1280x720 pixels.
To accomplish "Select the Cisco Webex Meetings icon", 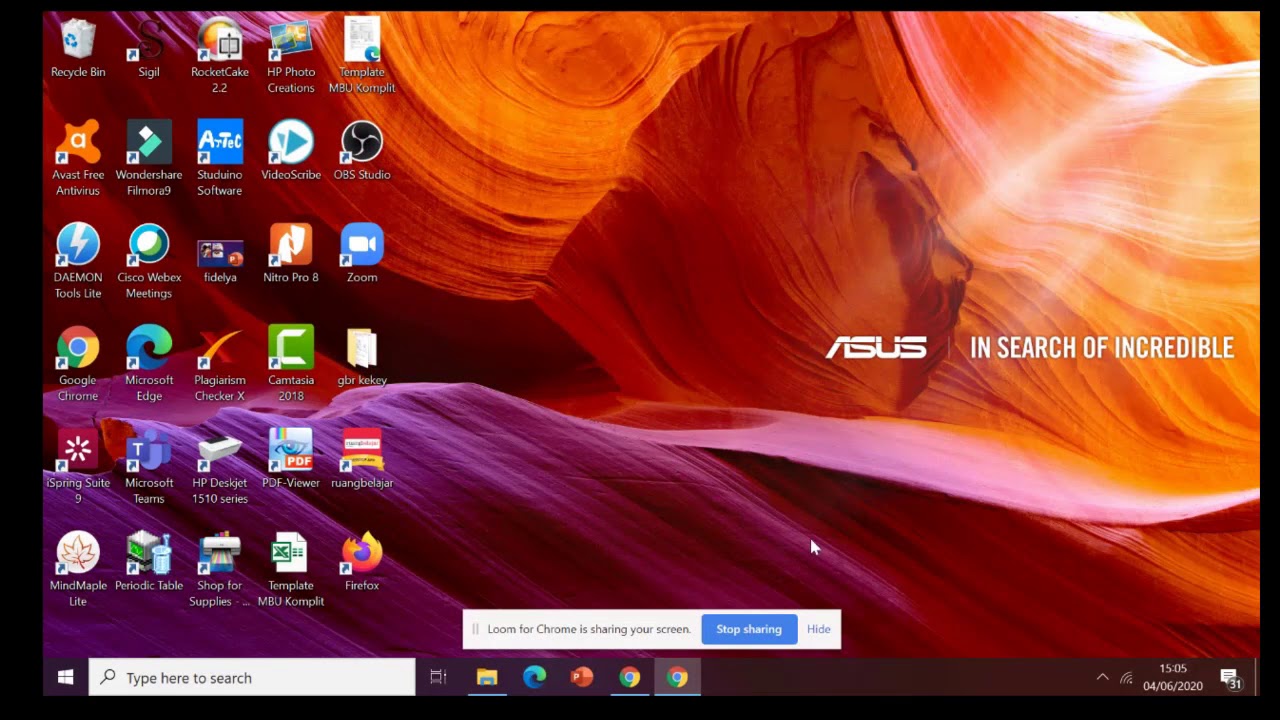I will [x=149, y=261].
